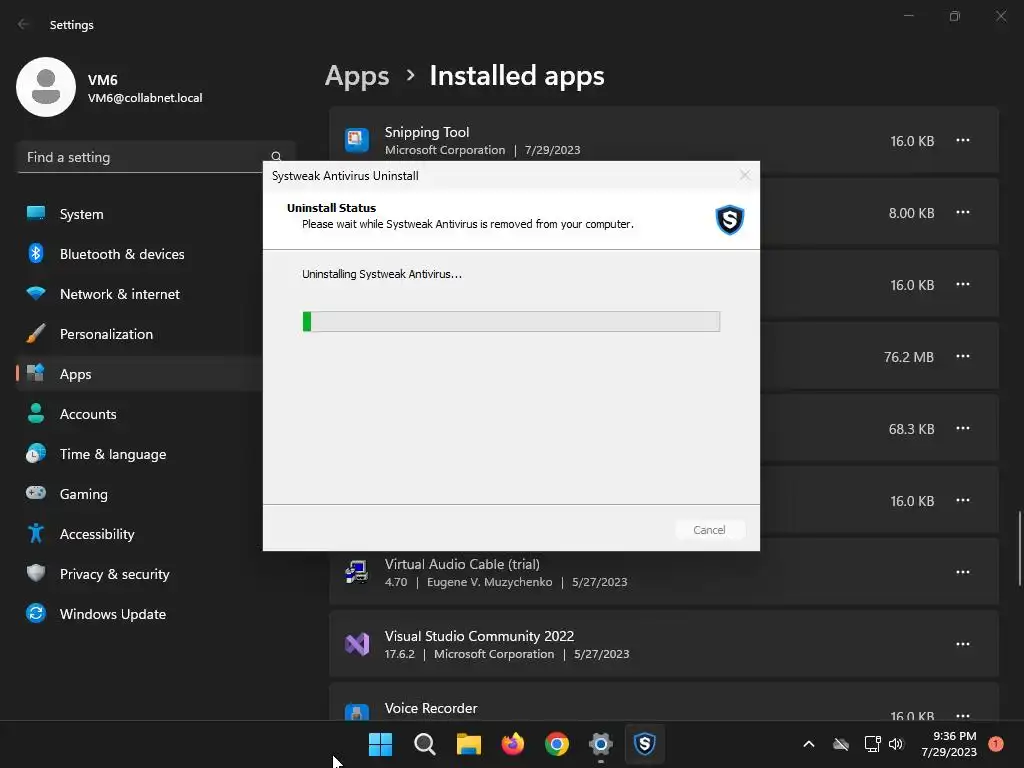Click the Gaming controller icon

click(36, 492)
